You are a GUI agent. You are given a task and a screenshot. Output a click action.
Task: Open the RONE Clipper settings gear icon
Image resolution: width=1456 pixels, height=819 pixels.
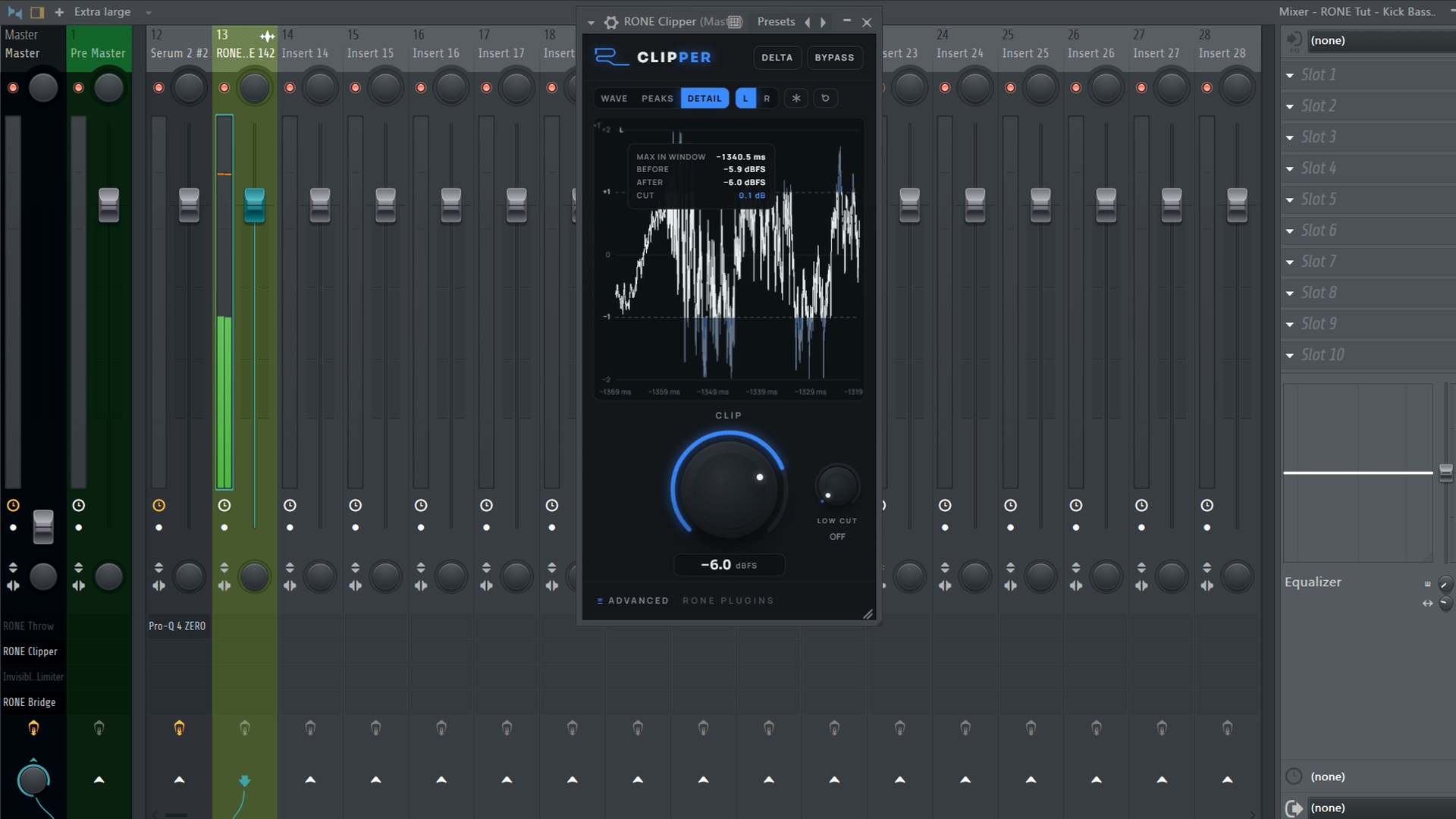(611, 22)
